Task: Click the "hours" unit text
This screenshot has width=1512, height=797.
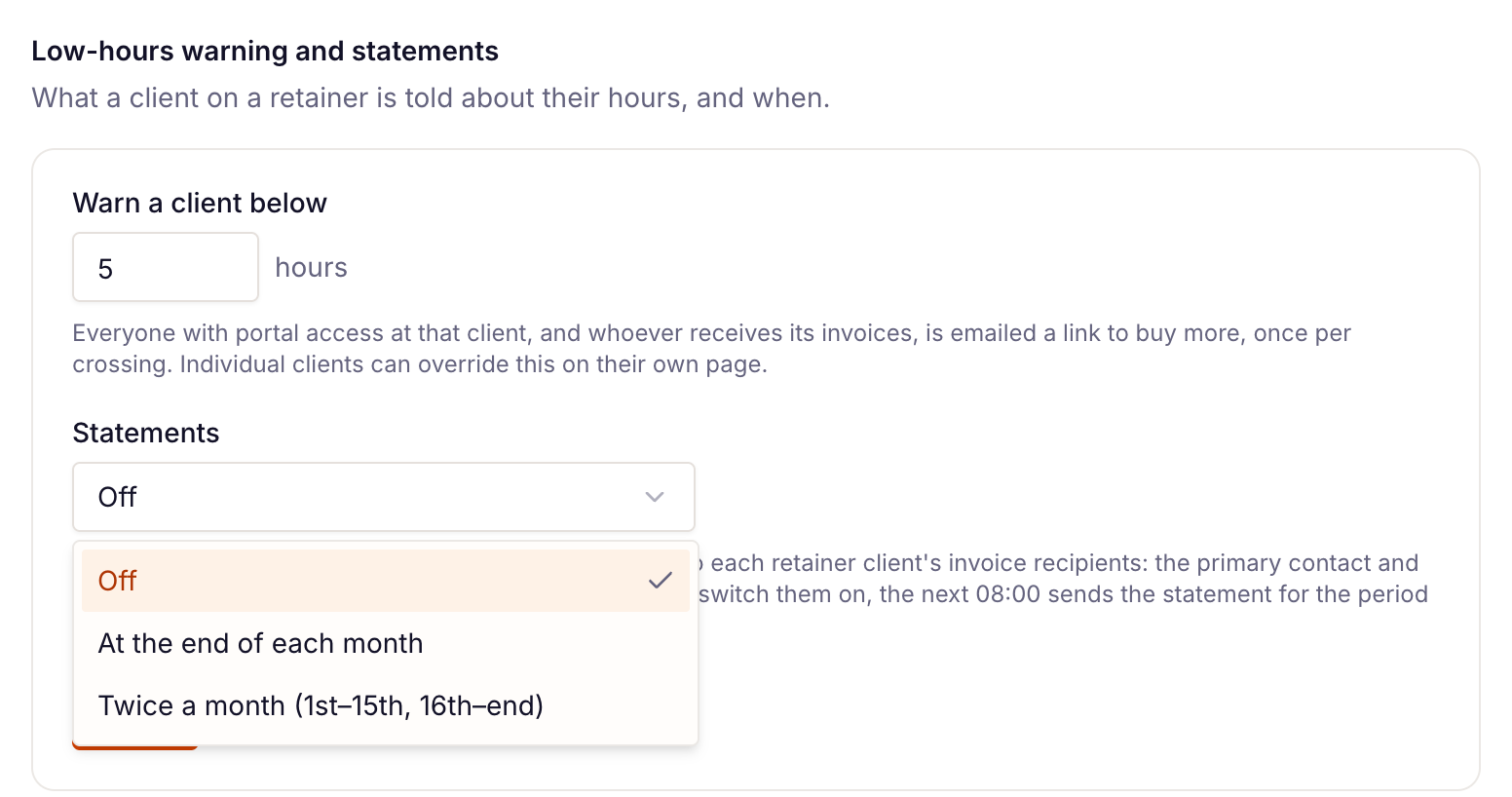Action: tap(311, 267)
